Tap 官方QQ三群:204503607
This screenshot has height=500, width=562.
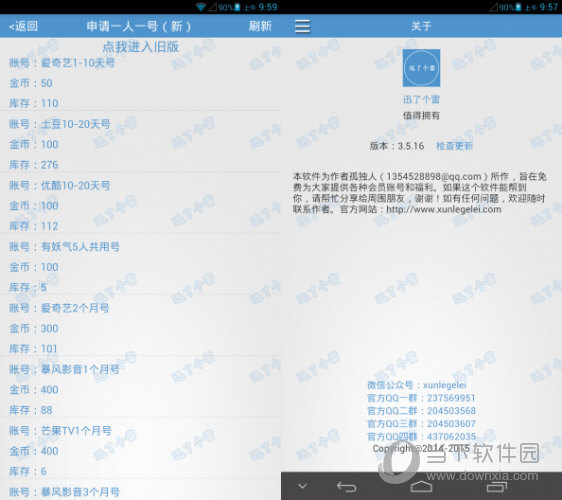[421, 424]
